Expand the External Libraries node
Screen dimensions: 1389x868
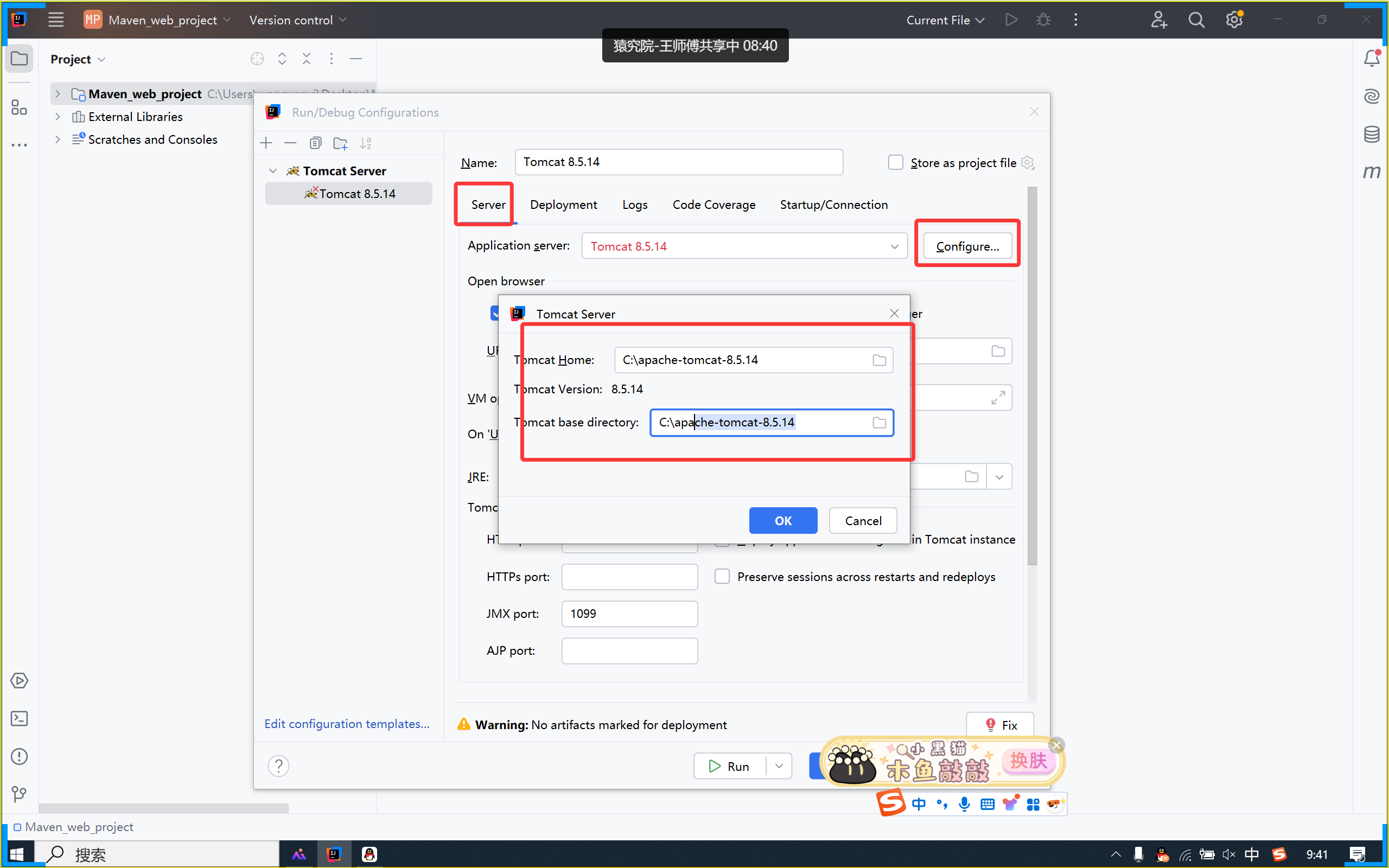pyautogui.click(x=58, y=117)
